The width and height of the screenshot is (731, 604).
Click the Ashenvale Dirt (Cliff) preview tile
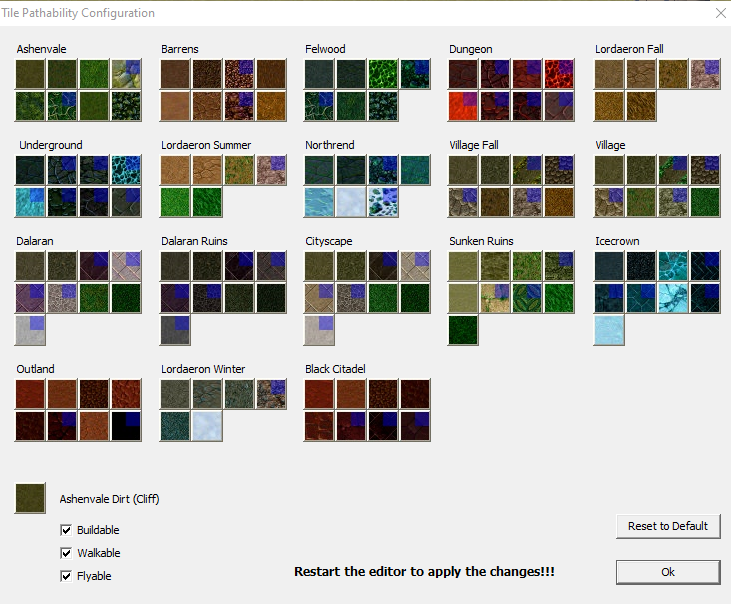(30, 498)
